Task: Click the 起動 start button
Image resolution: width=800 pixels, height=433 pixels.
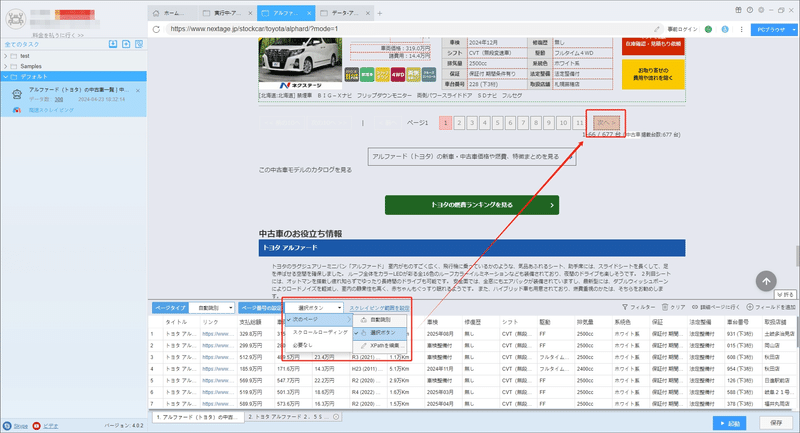Action: click(x=730, y=423)
